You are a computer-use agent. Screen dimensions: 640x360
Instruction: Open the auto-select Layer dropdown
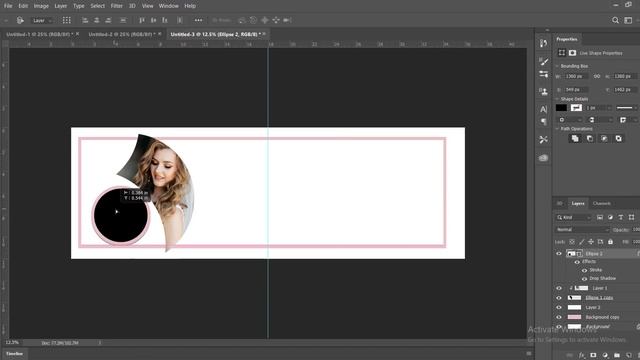(x=43, y=20)
